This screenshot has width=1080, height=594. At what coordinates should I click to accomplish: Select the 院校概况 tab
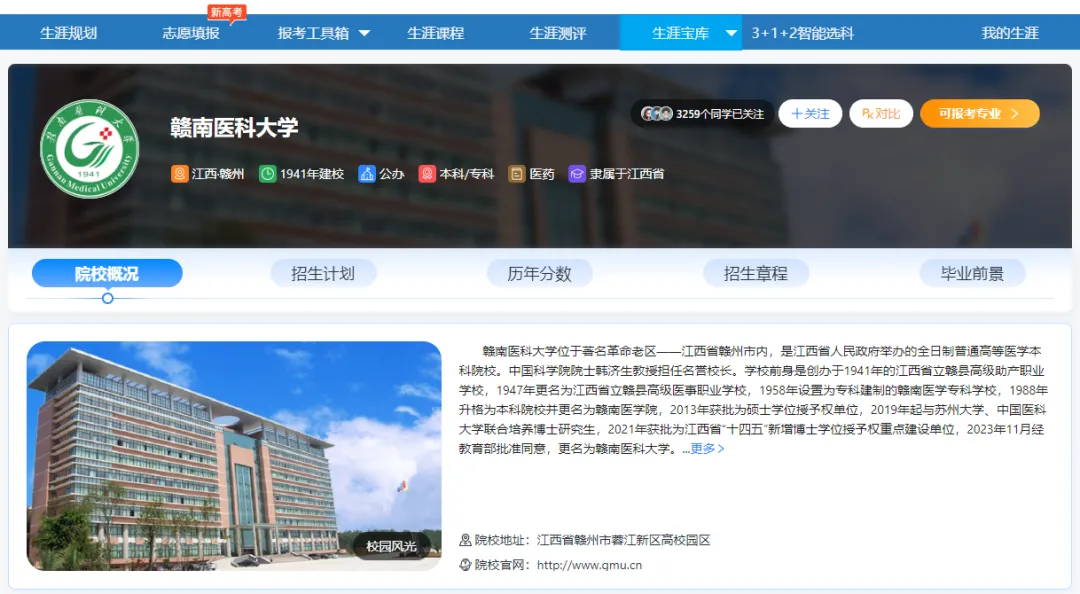tap(107, 274)
